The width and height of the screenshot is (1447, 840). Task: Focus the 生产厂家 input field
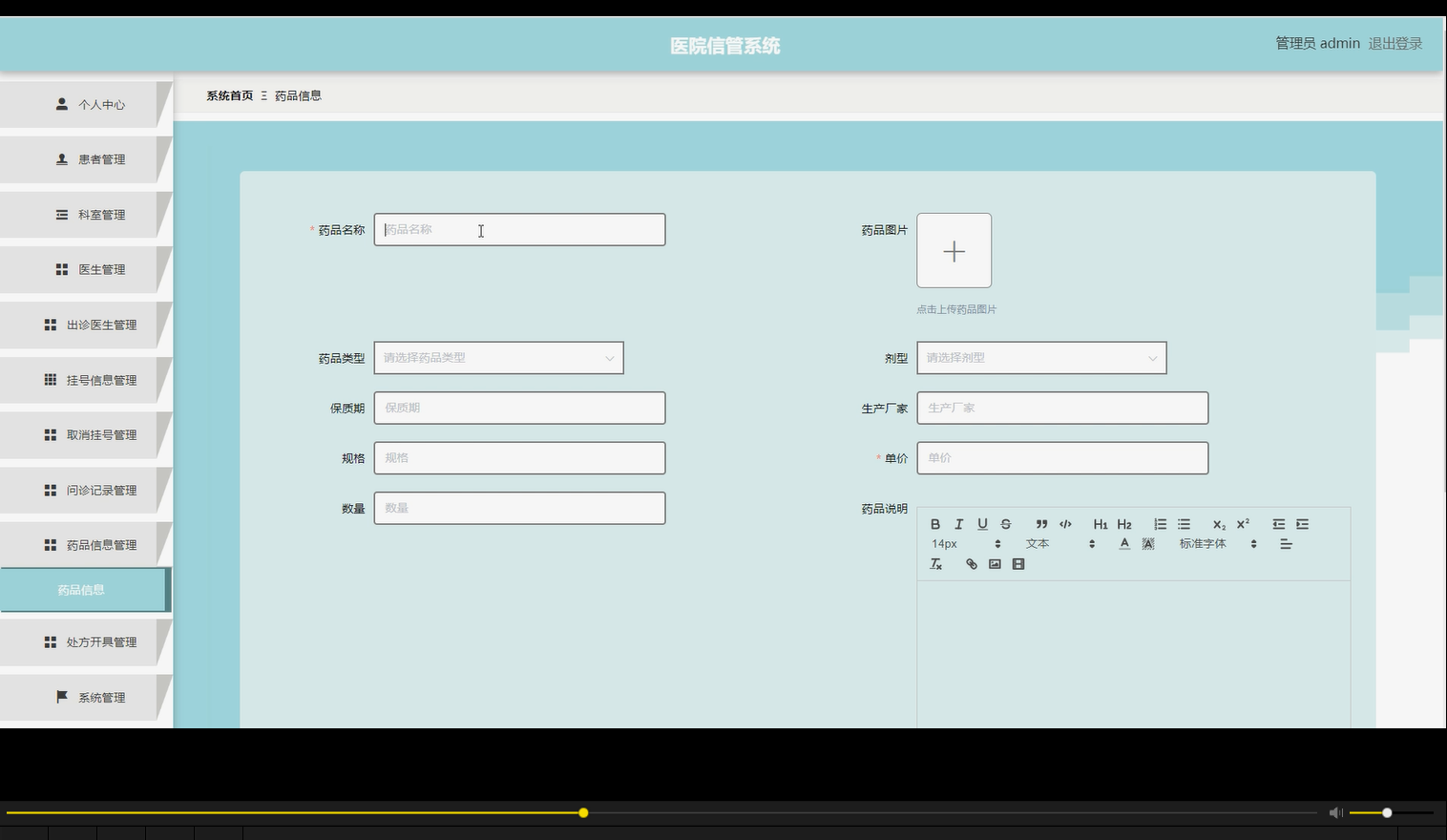coord(1062,408)
